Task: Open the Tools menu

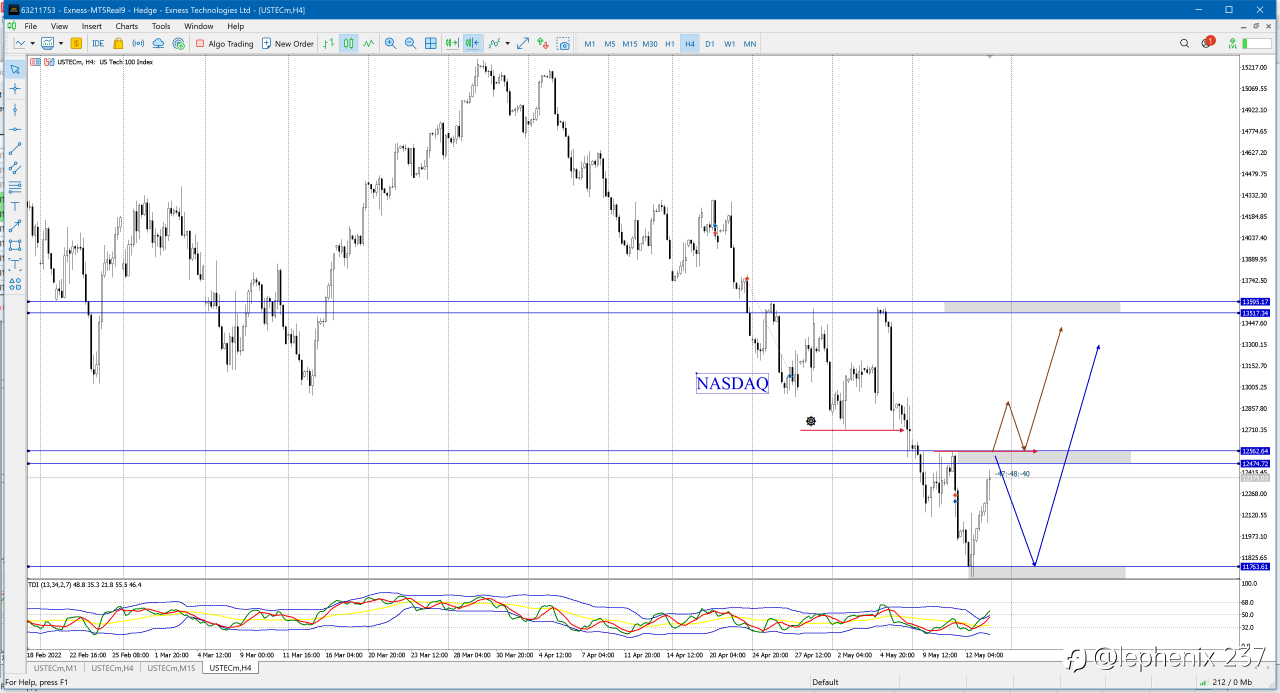Action: 161,26
